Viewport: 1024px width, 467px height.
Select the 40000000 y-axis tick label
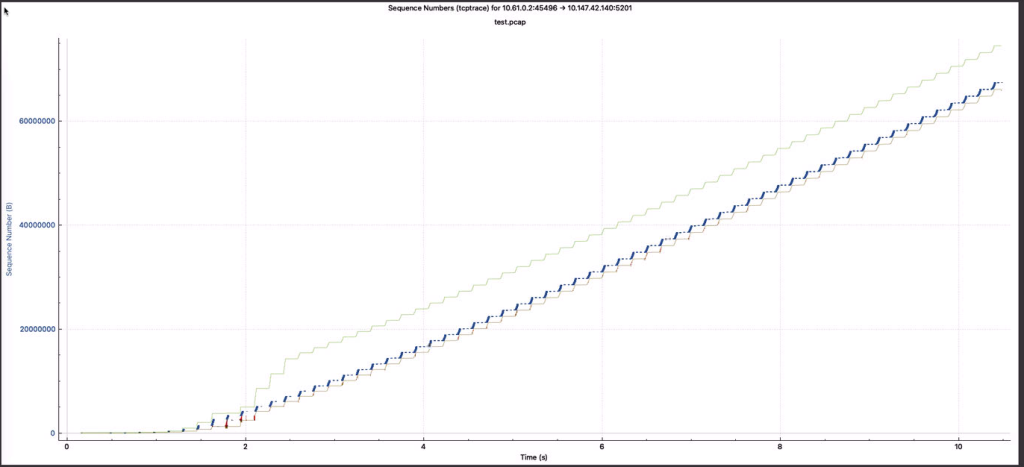[x=35, y=225]
